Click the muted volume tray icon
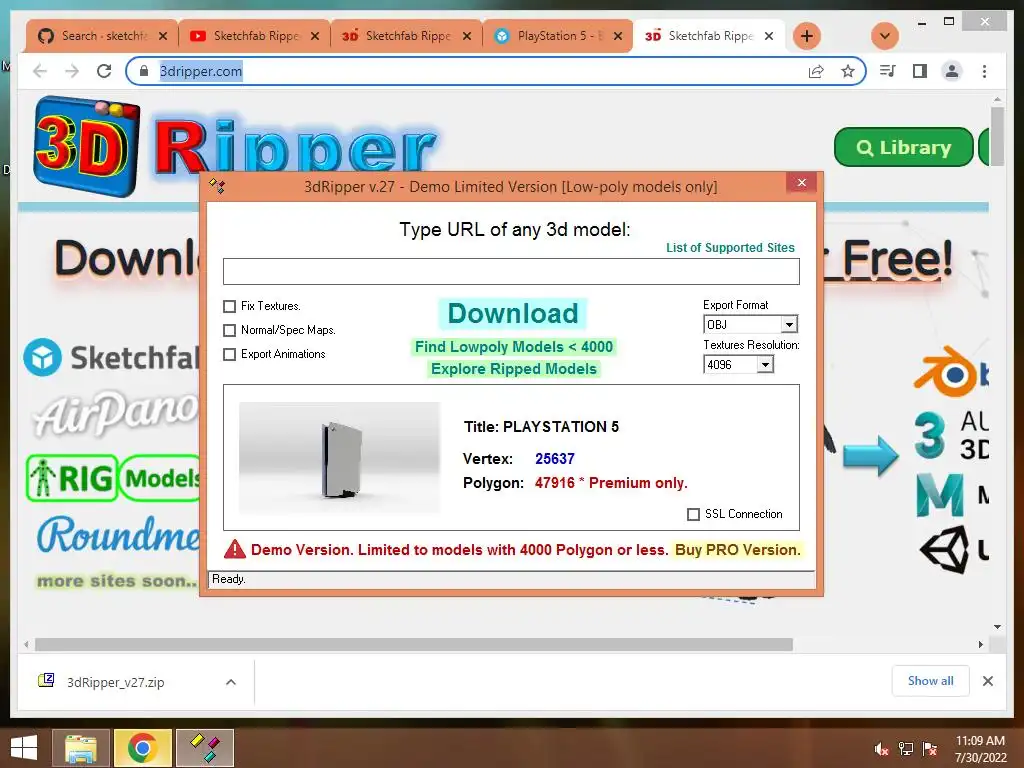 point(881,749)
